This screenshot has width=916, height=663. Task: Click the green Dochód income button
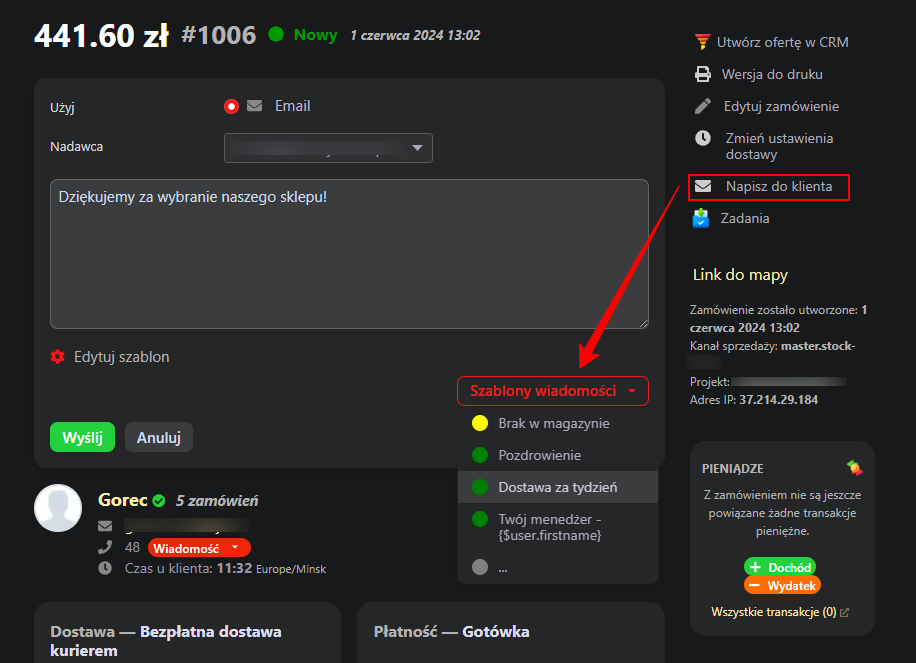tap(779, 567)
